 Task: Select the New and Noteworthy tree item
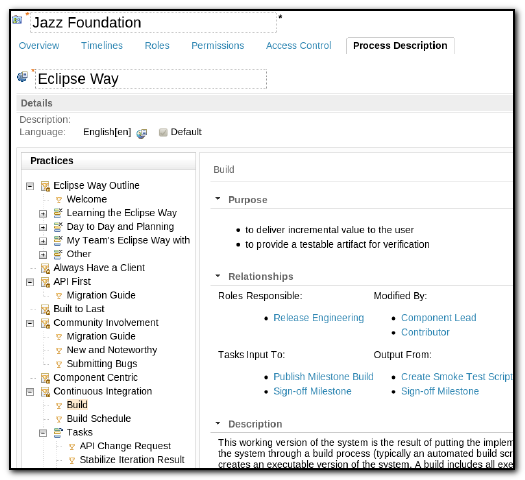click(112, 350)
